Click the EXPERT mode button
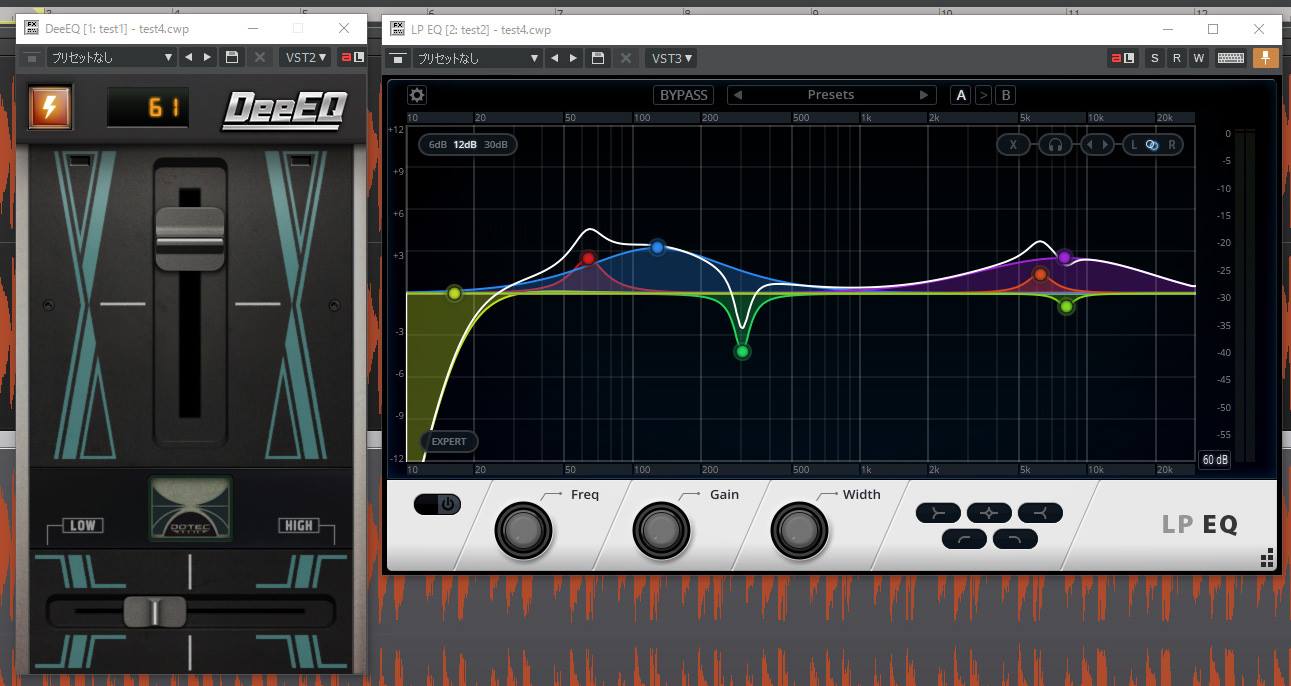Screen dimensions: 1291x686 pos(449,441)
